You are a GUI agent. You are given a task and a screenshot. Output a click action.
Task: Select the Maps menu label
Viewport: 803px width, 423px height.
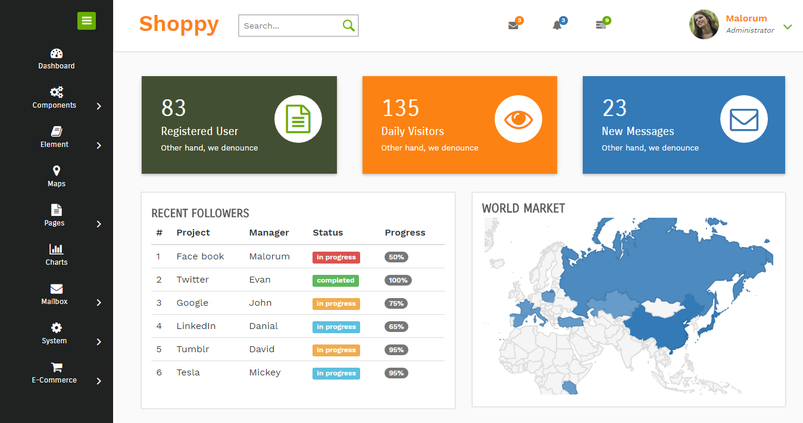click(x=56, y=184)
